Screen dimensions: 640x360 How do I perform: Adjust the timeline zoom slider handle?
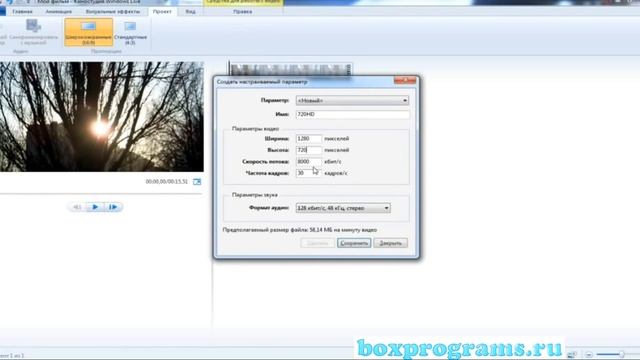[622, 354]
